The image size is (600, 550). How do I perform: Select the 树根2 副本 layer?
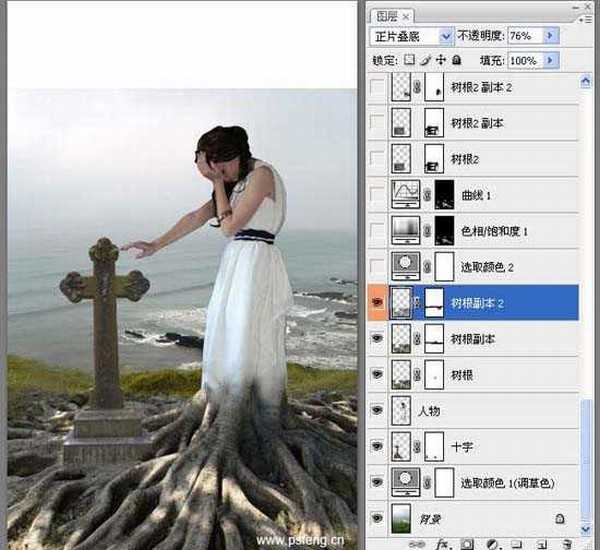477,123
